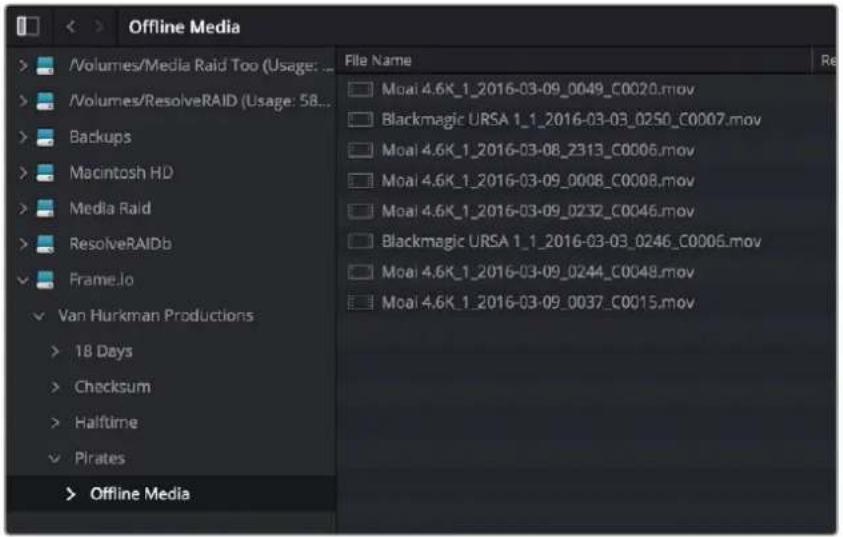Screen dimensions: 843x537
Task: Click clip icon for URSA 0250_C0007.mov
Action: click(x=360, y=119)
